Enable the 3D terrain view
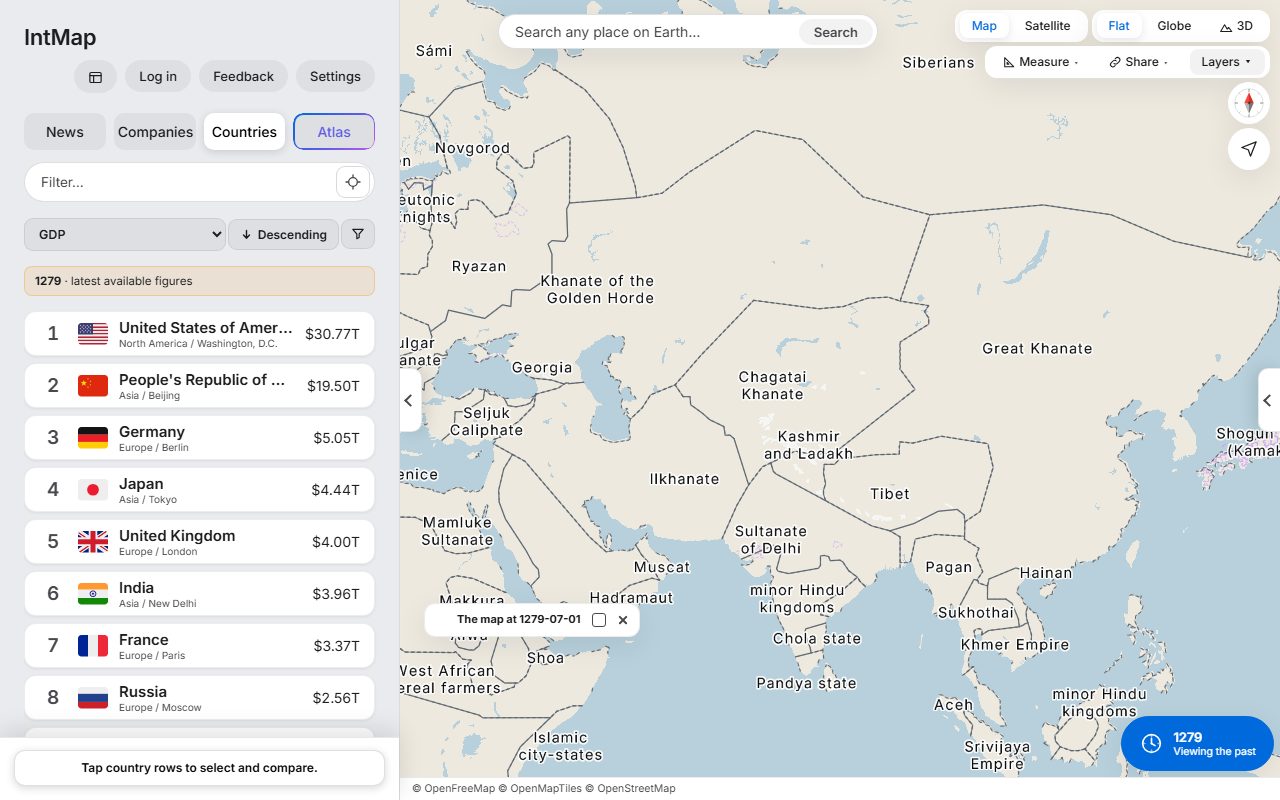1280x800 pixels. point(1236,26)
